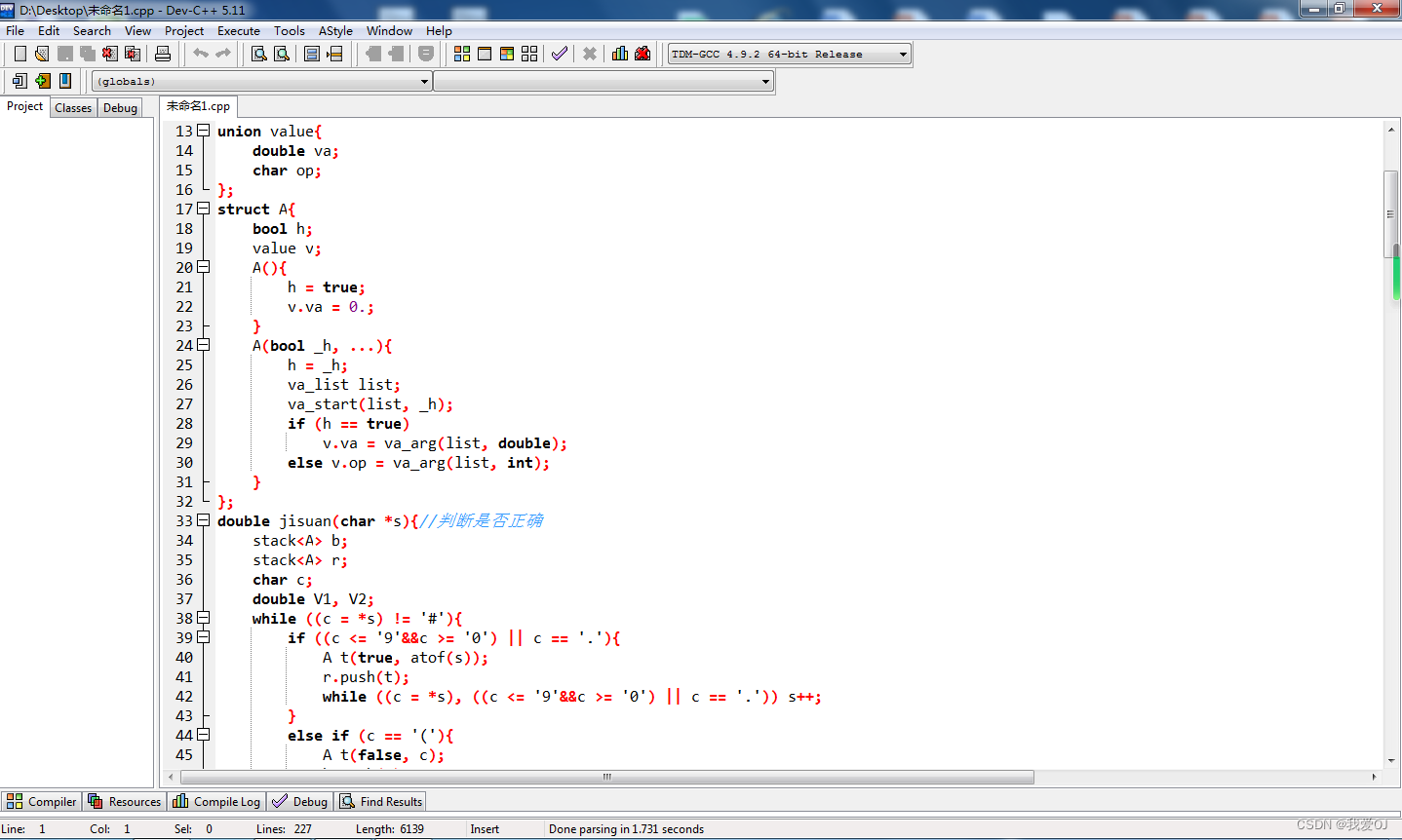The image size is (1402, 840).
Task: Click the Profile Analysis bar chart icon
Action: coord(620,54)
